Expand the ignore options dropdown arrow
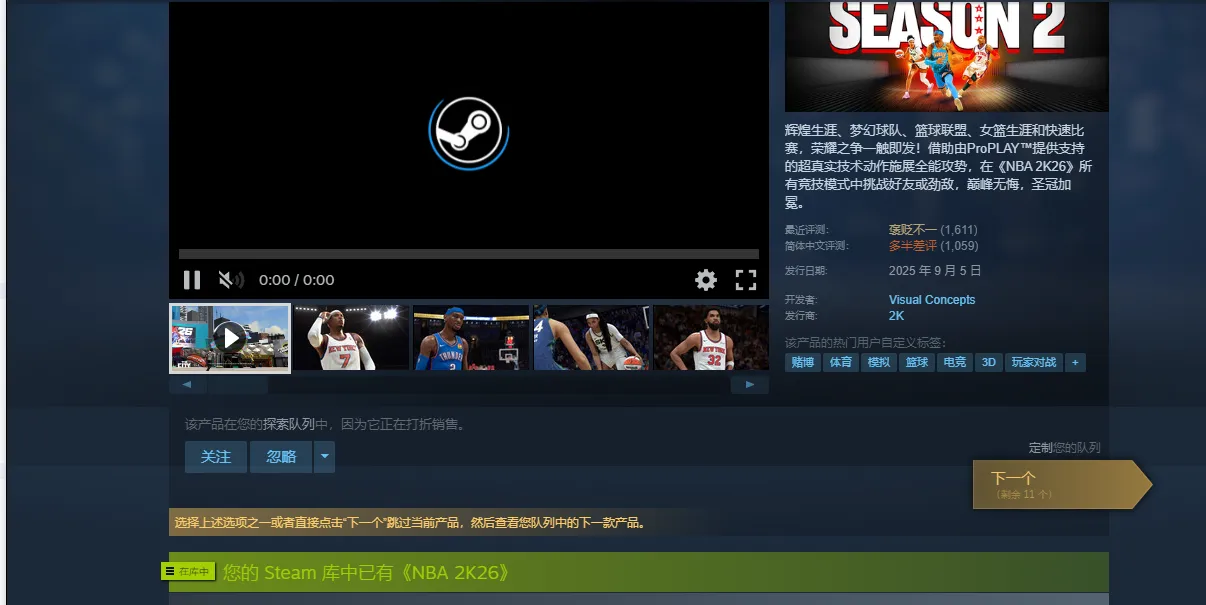 324,457
